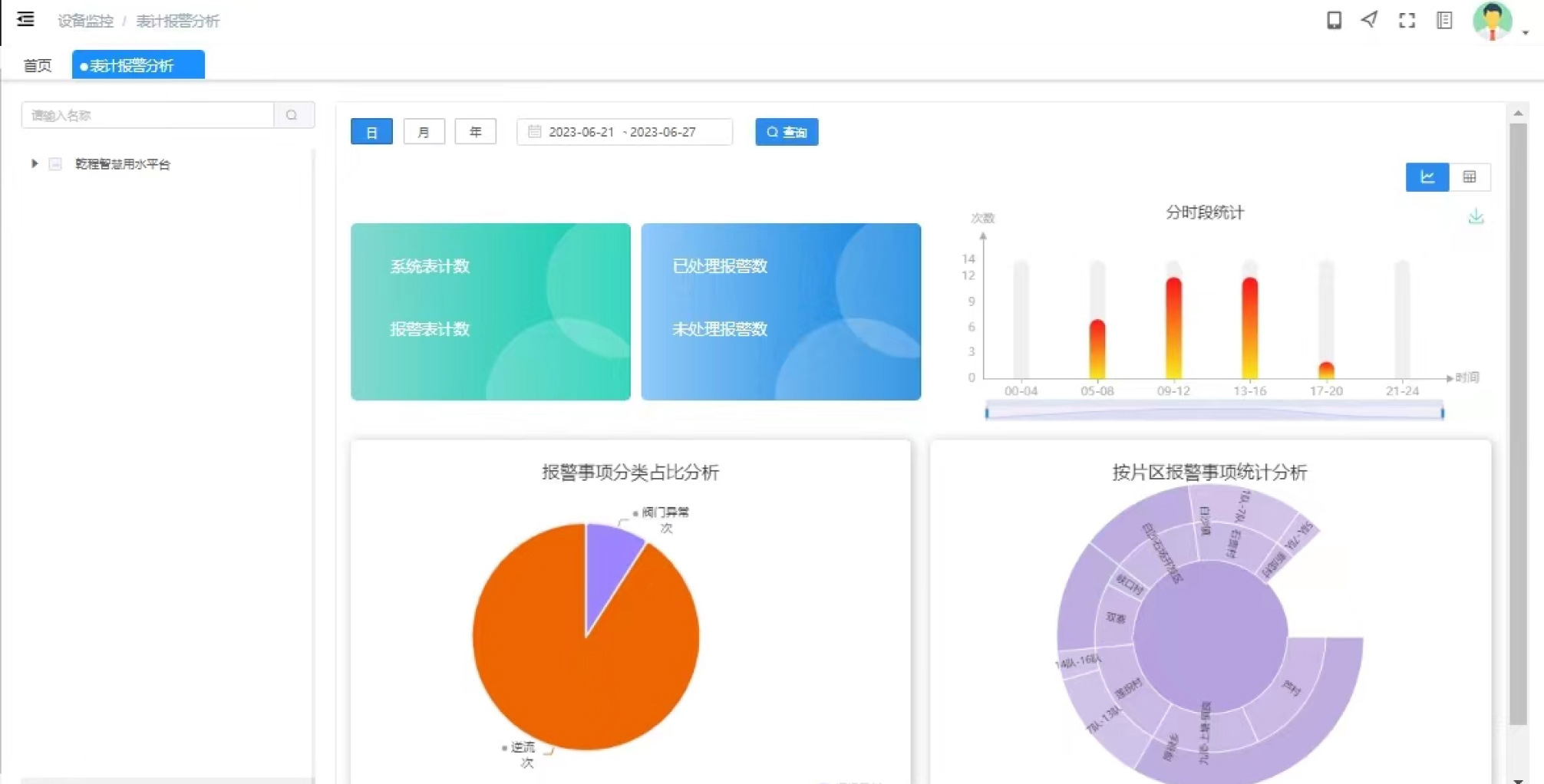Open the user avatar dropdown arrow

[1526, 32]
